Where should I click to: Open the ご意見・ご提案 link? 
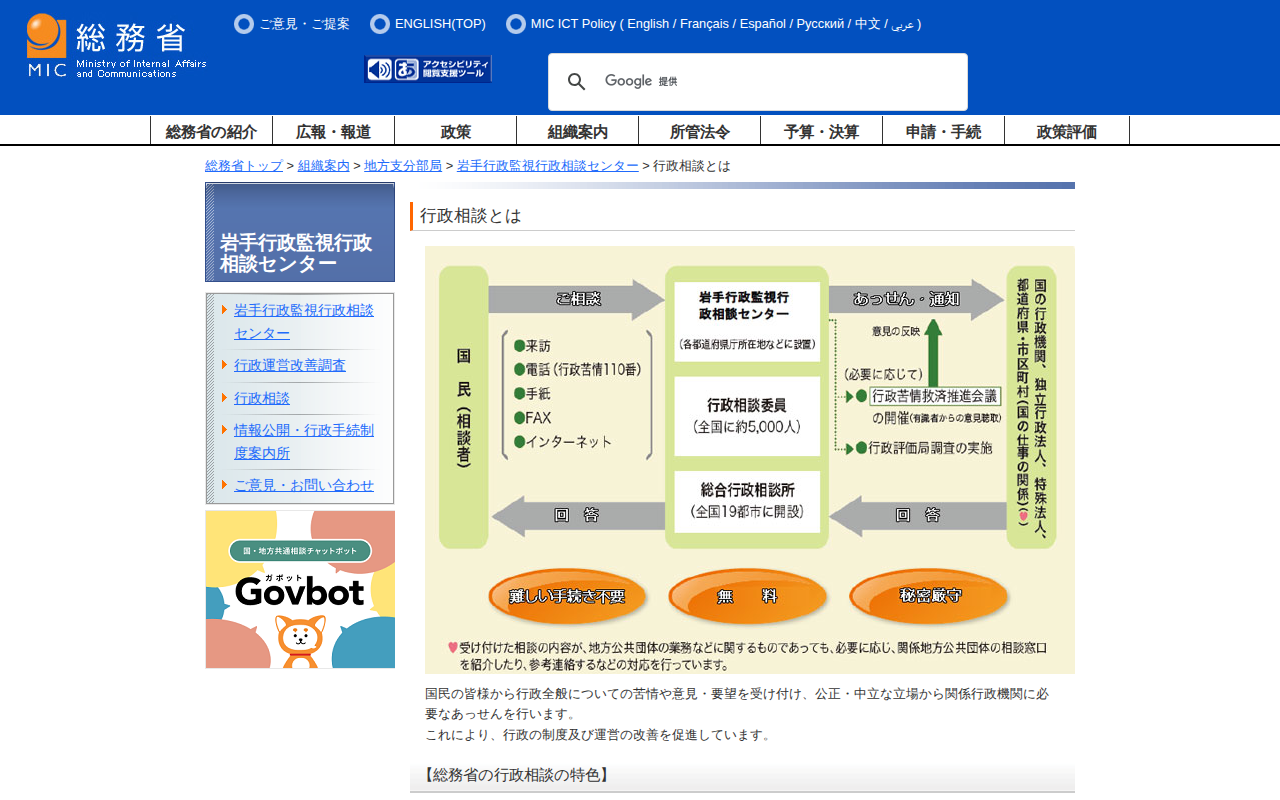[305, 24]
